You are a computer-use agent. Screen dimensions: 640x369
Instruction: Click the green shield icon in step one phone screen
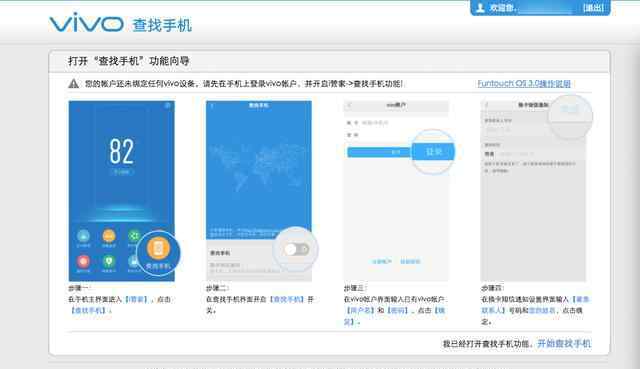pos(109,261)
